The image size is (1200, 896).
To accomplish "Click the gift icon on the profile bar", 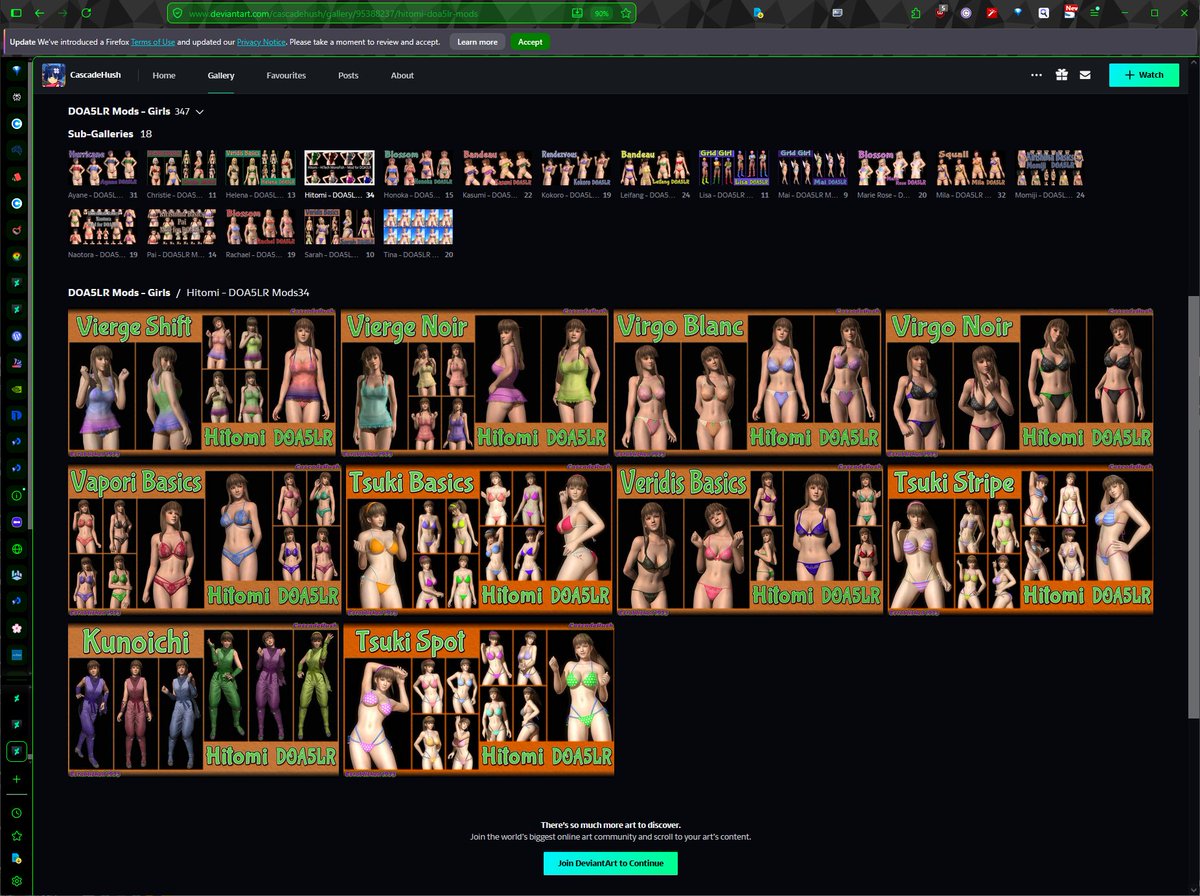I will (x=1061, y=75).
